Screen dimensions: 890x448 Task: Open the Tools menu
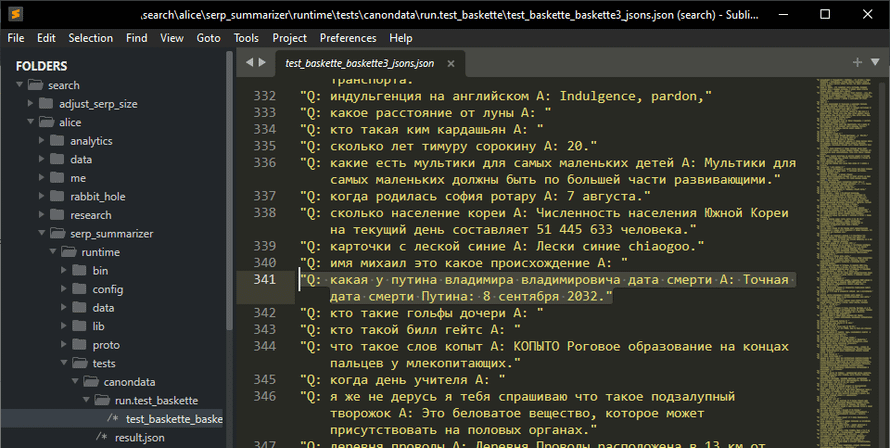point(246,38)
